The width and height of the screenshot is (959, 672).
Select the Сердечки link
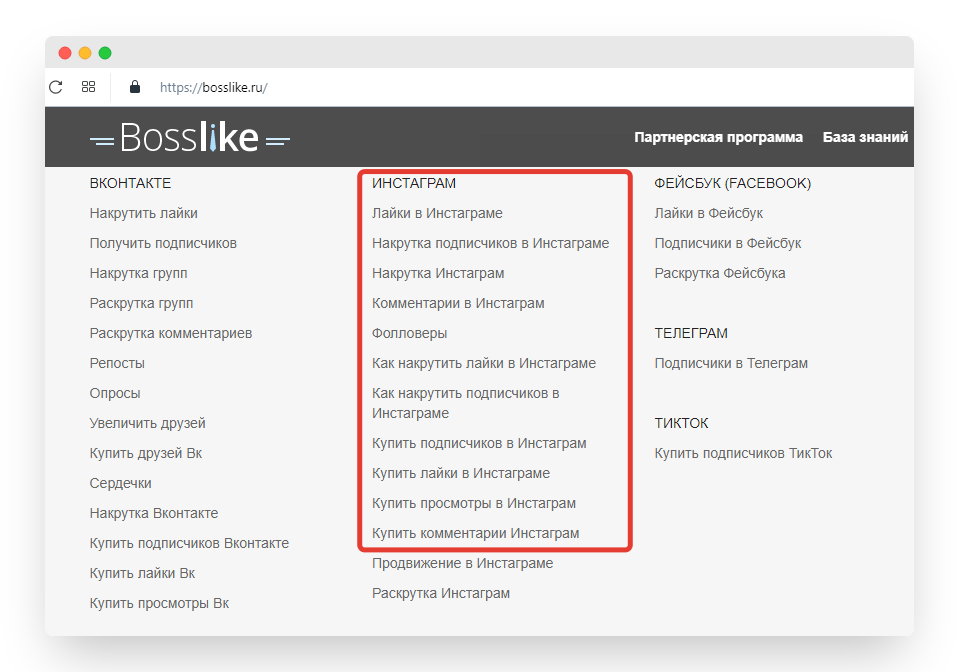pos(120,483)
